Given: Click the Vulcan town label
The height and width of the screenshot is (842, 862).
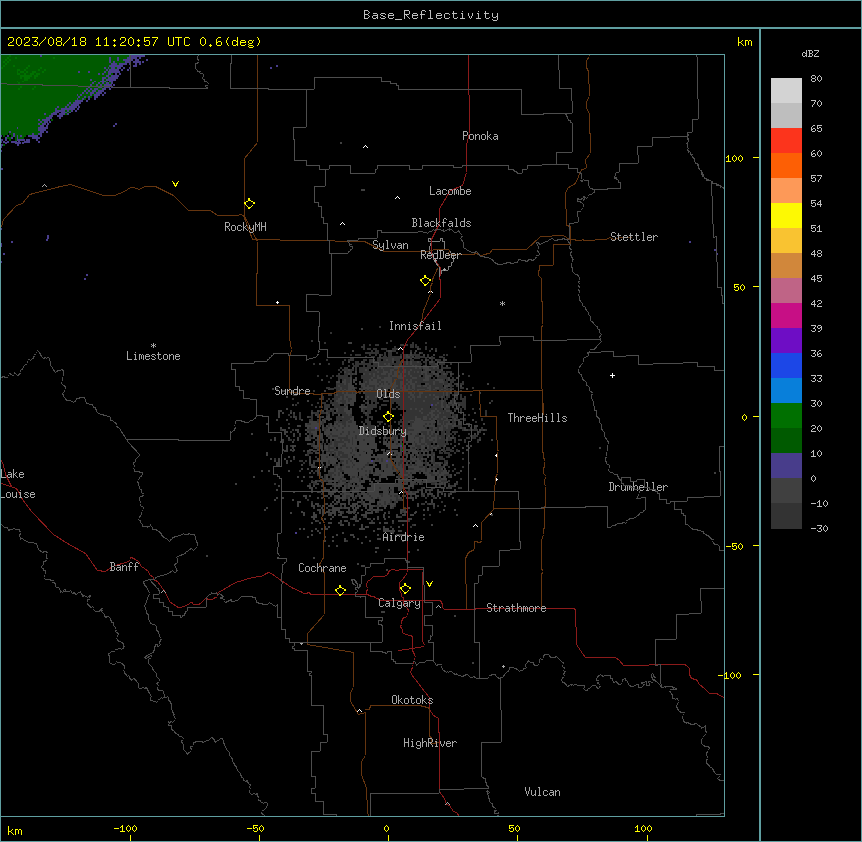Looking at the screenshot, I should point(542,792).
